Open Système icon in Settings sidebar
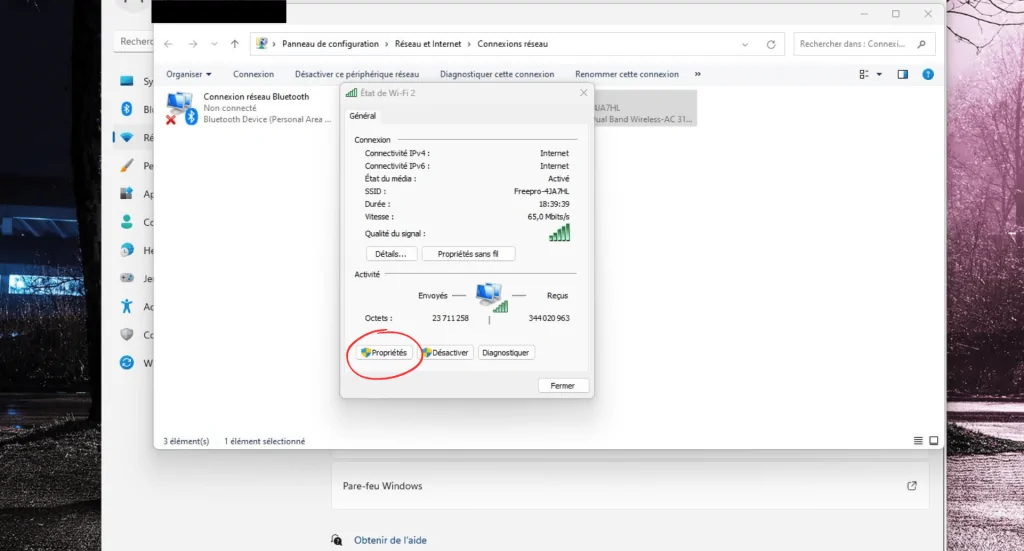 click(127, 81)
